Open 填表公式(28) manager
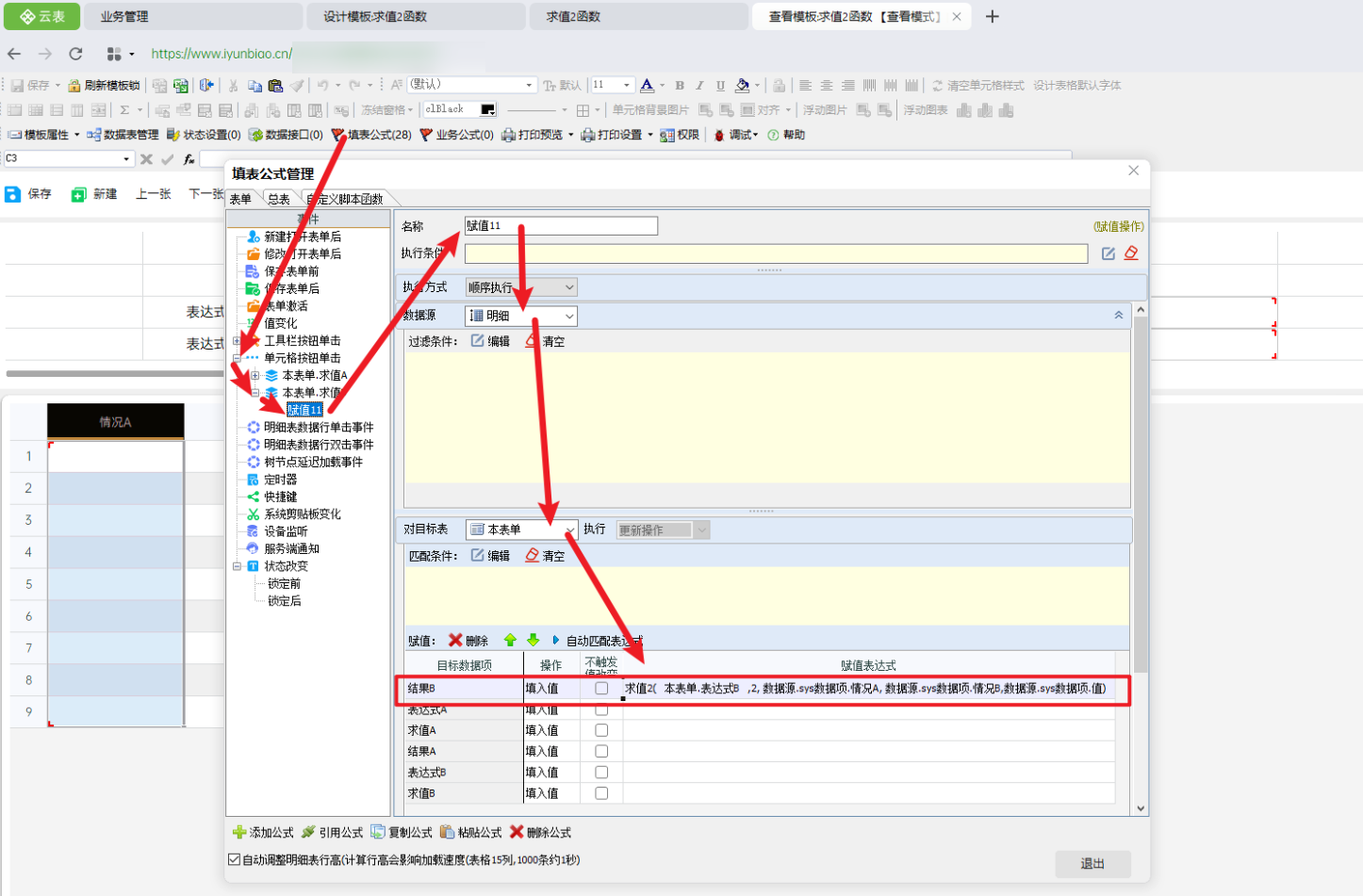This screenshot has height=896, width=1363. pyautogui.click(x=371, y=135)
